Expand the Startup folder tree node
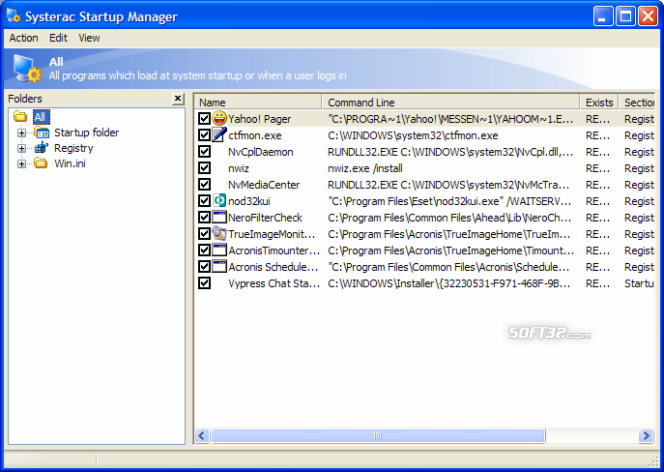 [x=21, y=133]
